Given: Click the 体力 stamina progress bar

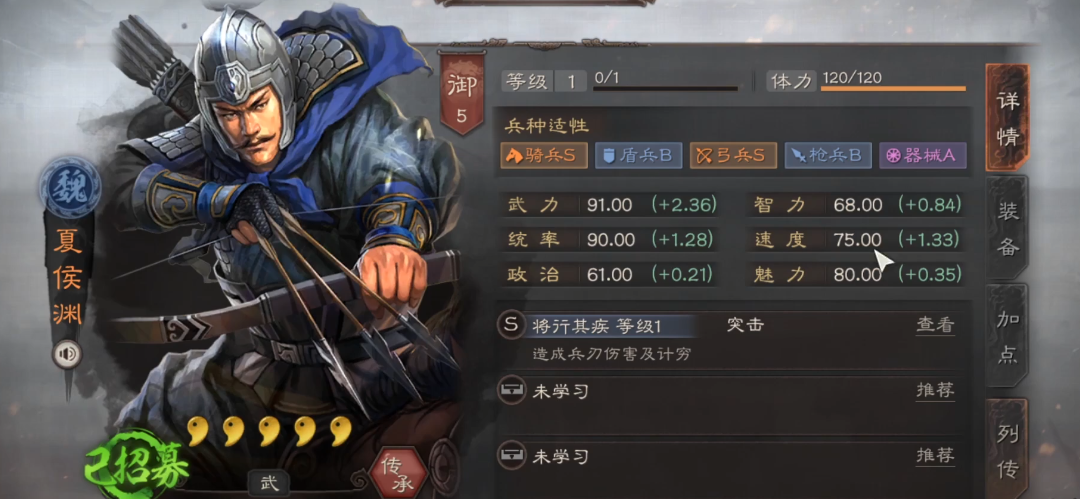Looking at the screenshot, I should click(x=893, y=88).
